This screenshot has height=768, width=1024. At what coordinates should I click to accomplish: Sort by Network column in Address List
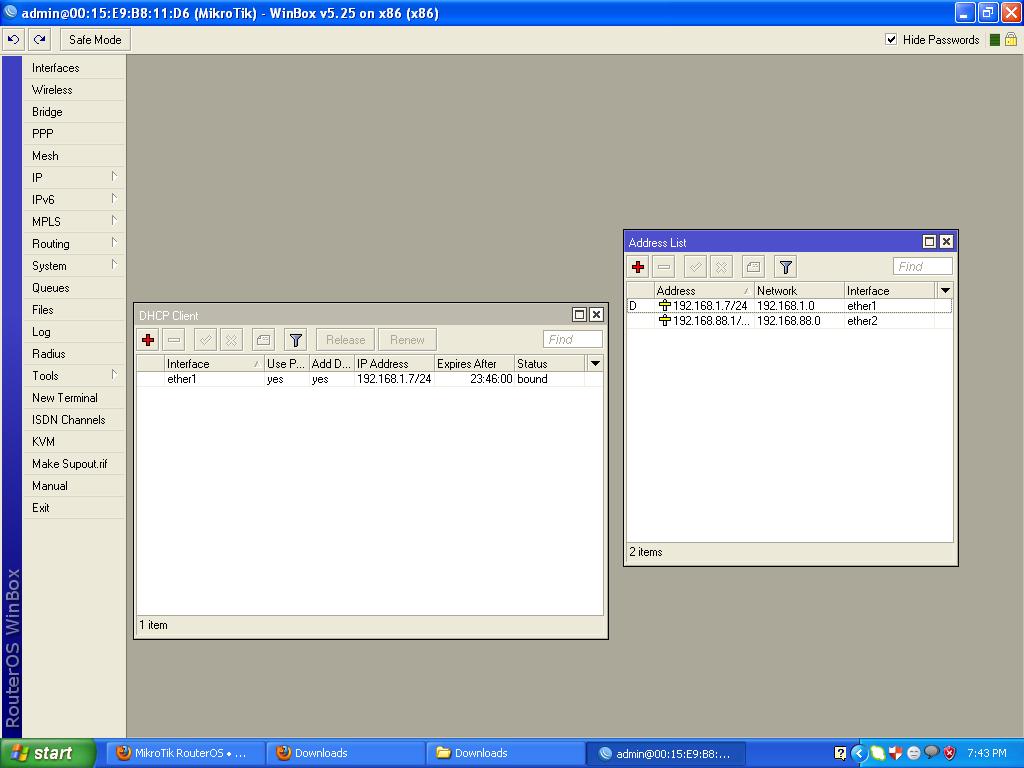click(799, 291)
